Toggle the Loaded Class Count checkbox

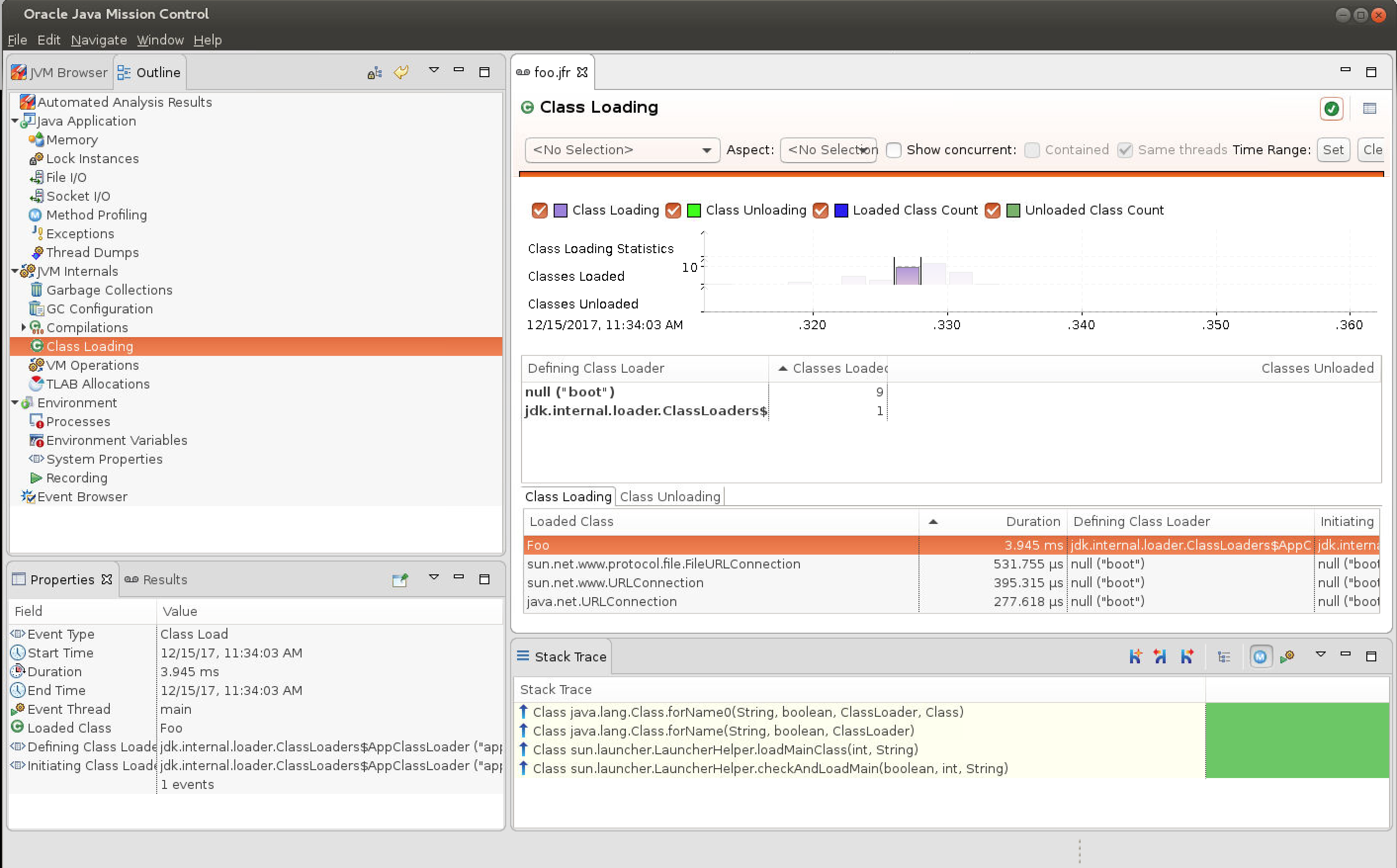pos(821,210)
